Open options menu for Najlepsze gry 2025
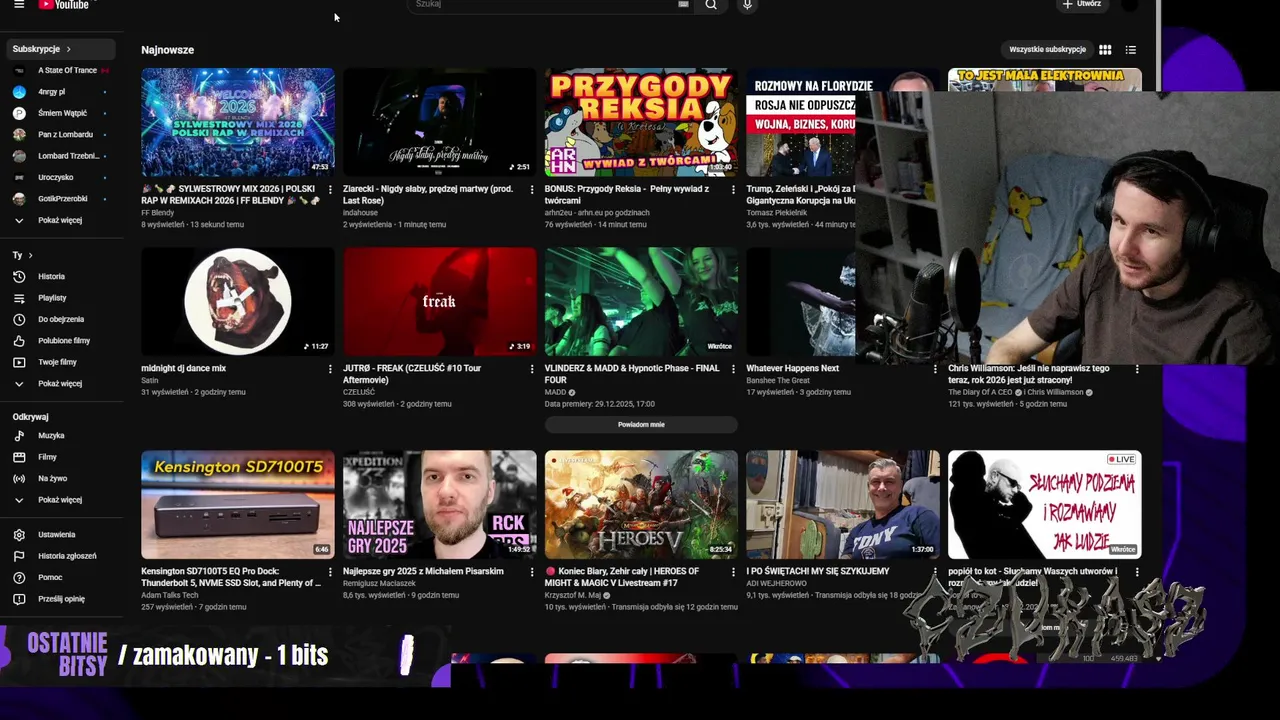Screen dimensions: 1280x720 pyautogui.click(x=532, y=572)
